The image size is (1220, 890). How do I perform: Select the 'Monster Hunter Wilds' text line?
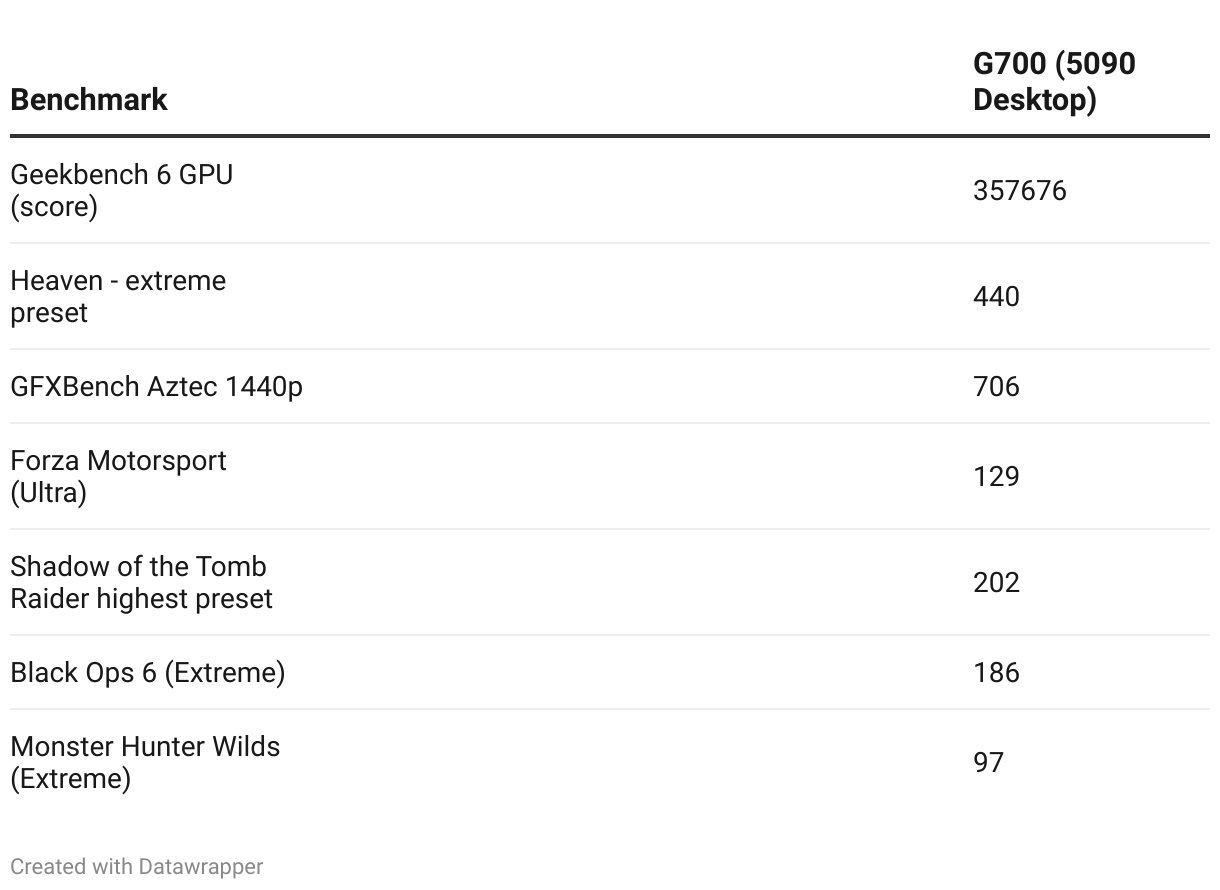pos(145,747)
